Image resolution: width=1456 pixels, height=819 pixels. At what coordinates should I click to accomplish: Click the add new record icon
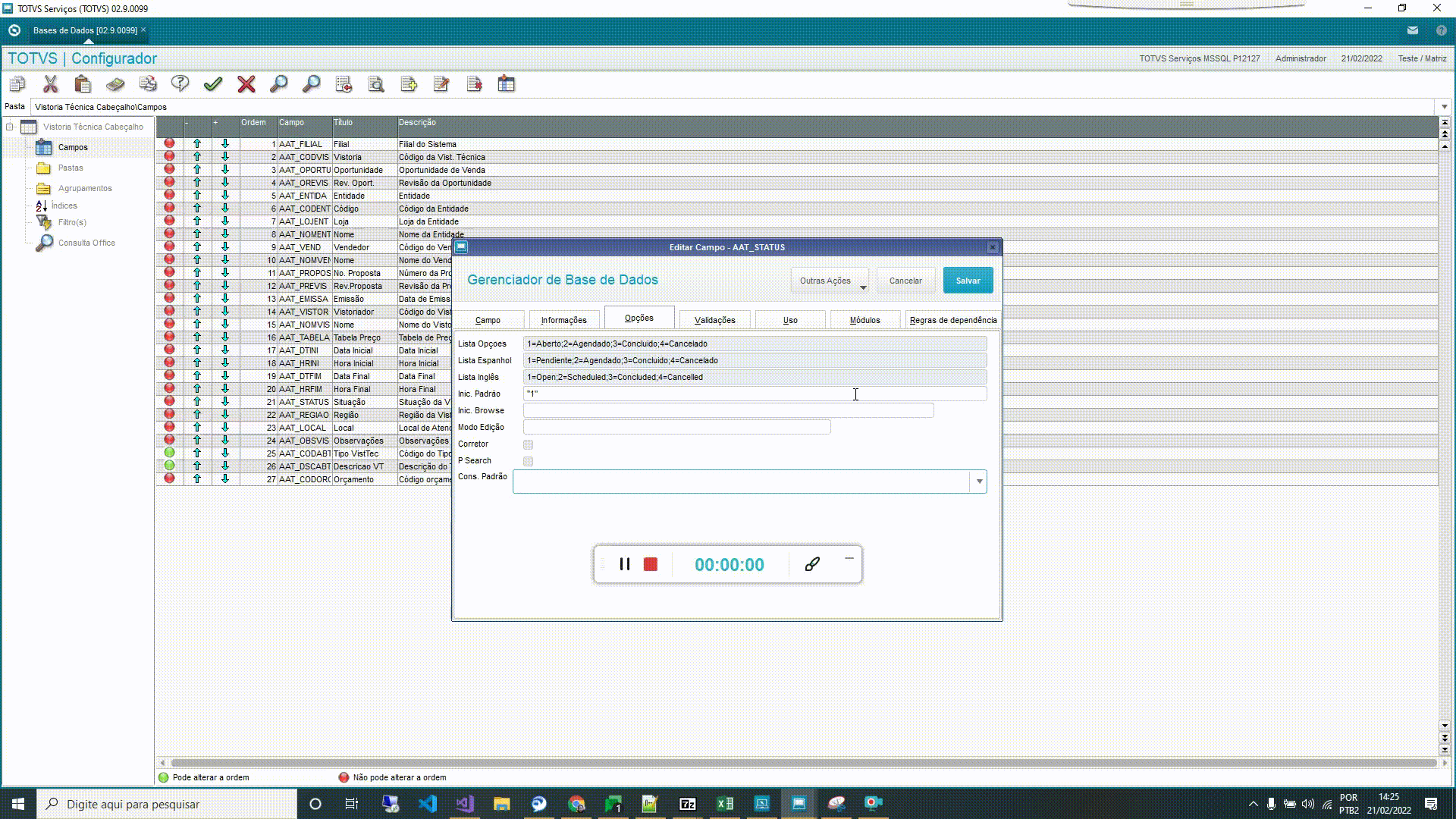tap(409, 83)
